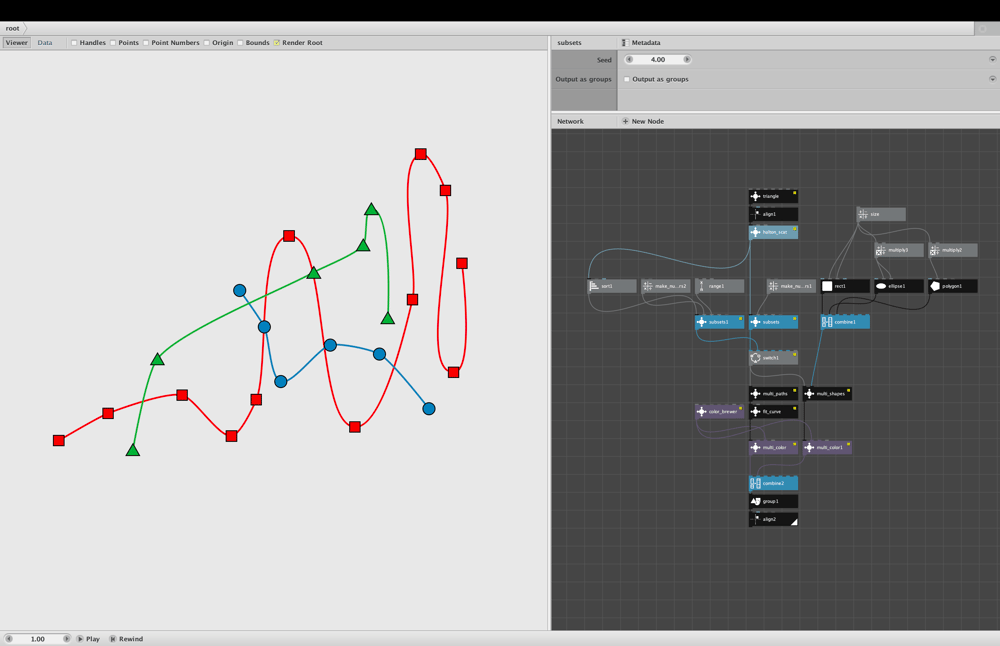Select the multi_shapes node
1000x646 pixels.
[x=827, y=393]
